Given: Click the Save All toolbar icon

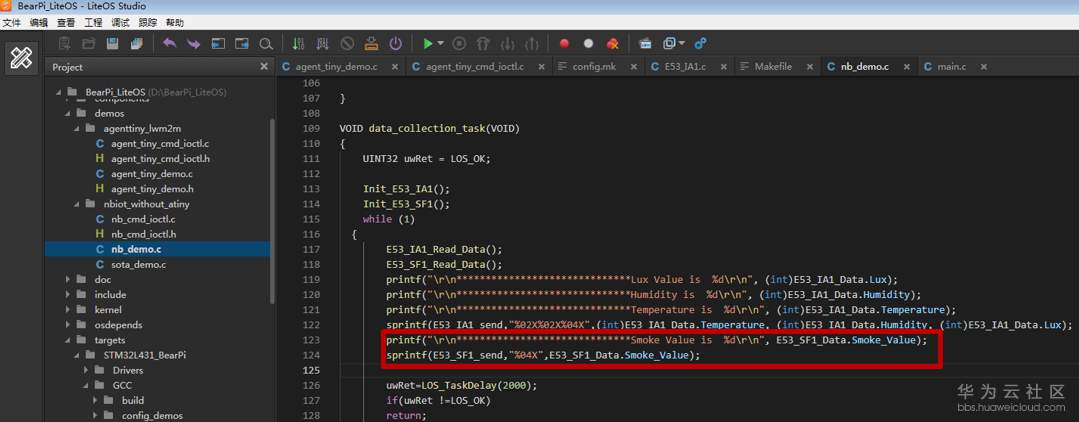Looking at the screenshot, I should (x=136, y=43).
